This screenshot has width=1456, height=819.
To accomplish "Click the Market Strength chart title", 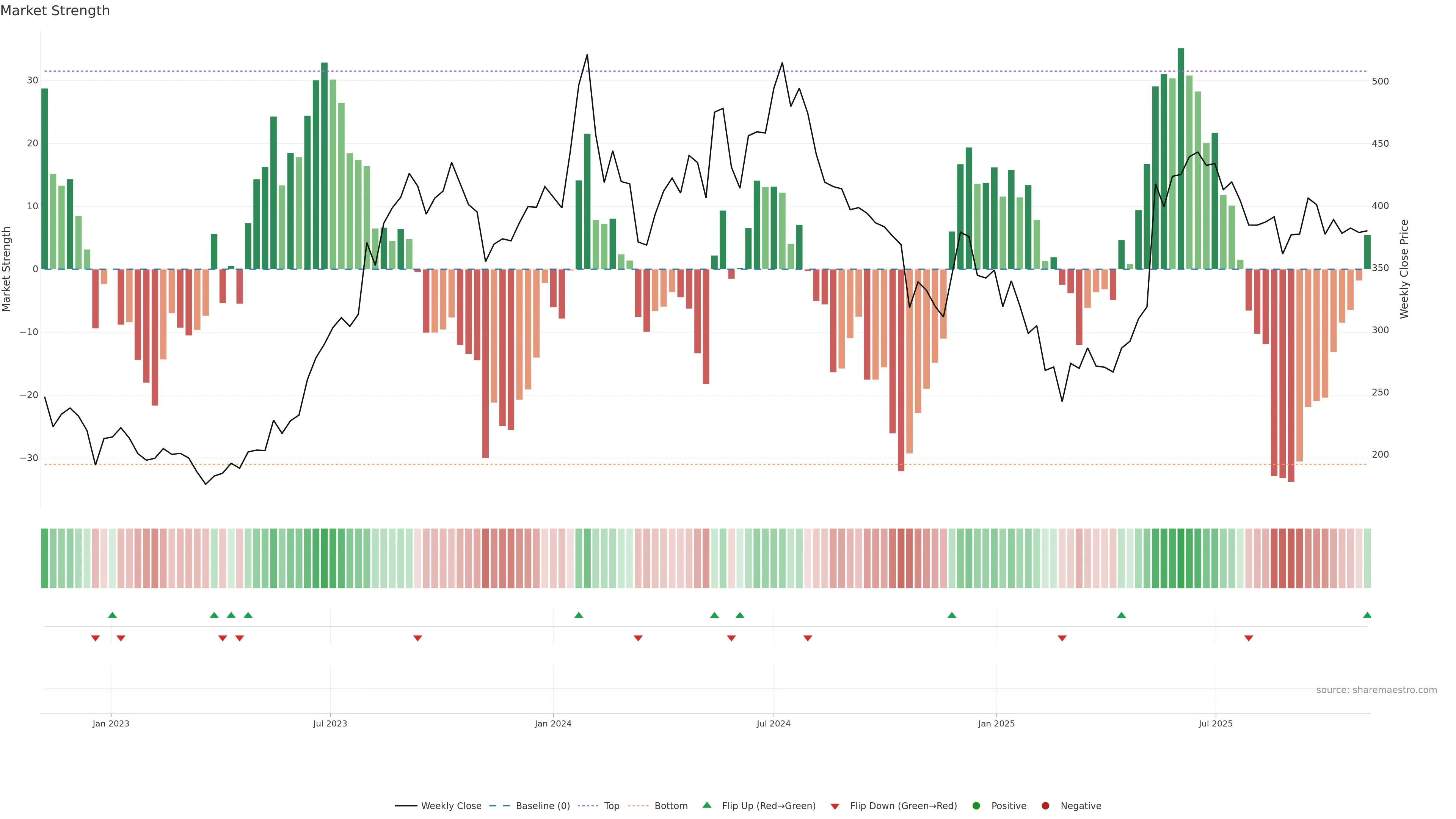I will [55, 11].
